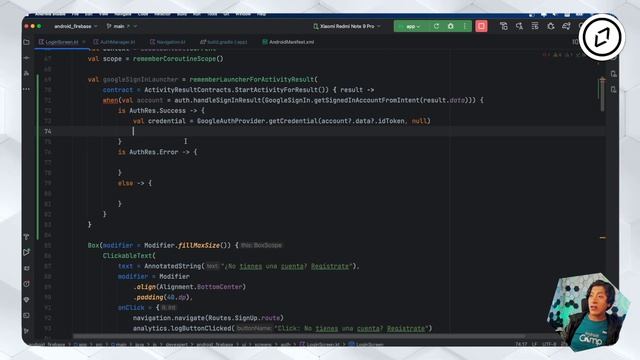Stop the running app with red square

coord(481,26)
